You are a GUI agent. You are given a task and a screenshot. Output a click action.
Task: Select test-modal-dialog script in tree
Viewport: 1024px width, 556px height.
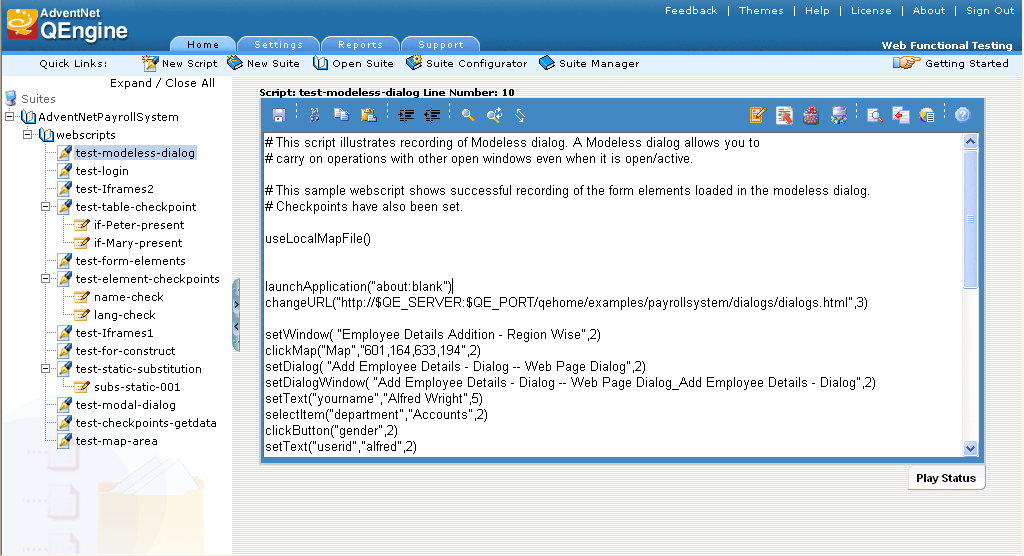point(125,405)
